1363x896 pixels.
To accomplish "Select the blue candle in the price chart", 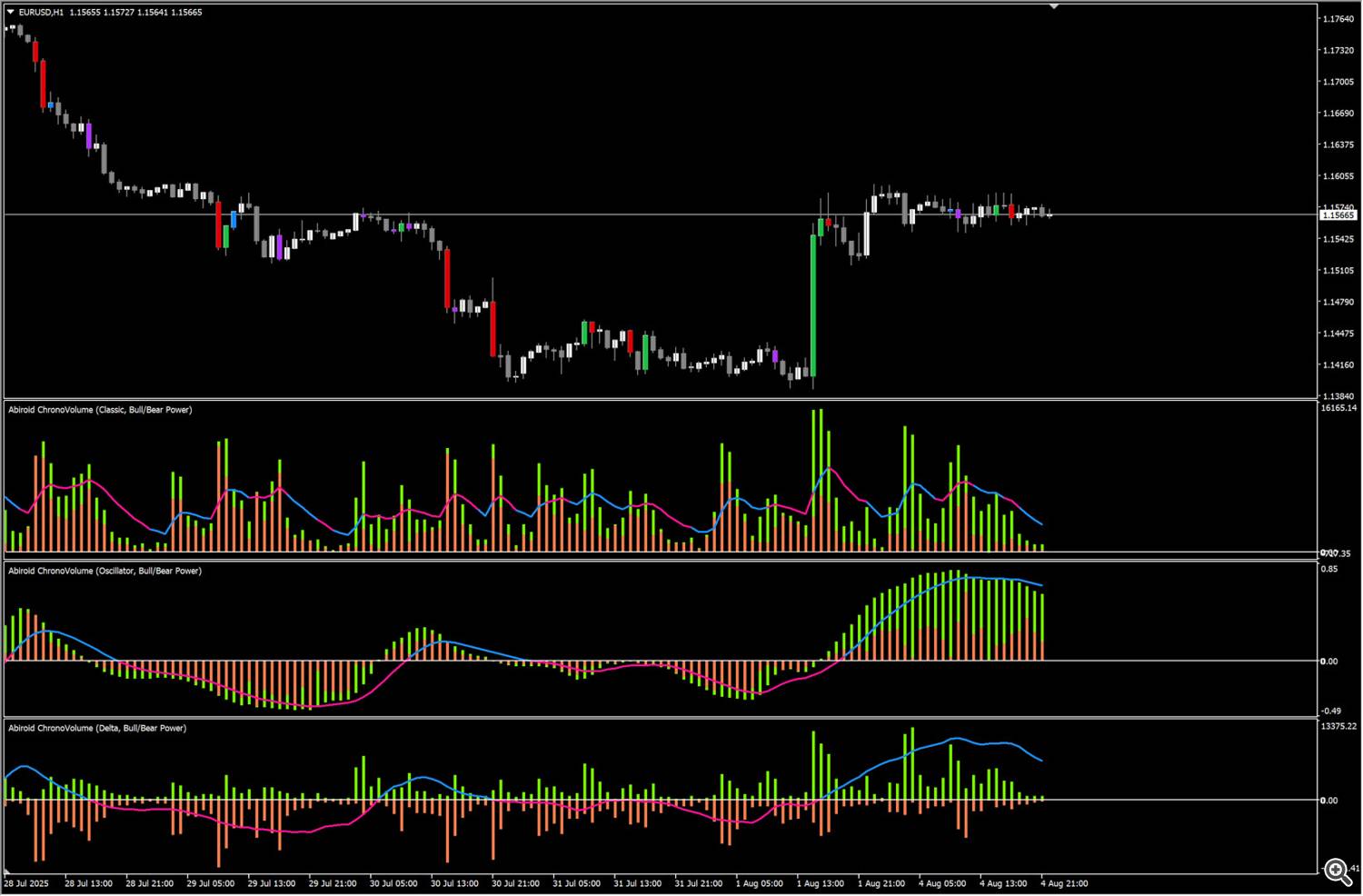I will tap(234, 219).
